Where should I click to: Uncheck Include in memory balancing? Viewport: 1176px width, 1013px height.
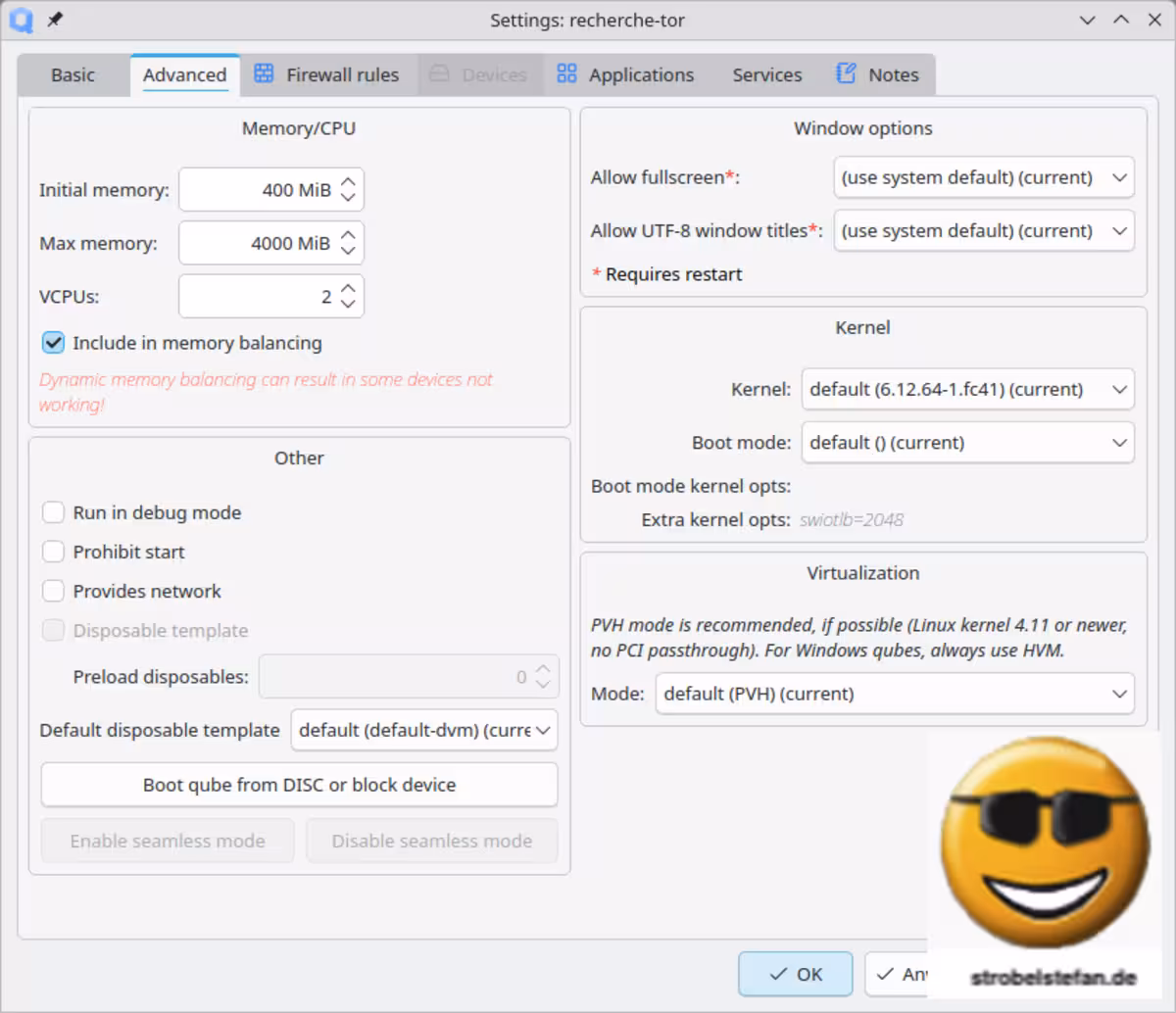pyautogui.click(x=52, y=342)
